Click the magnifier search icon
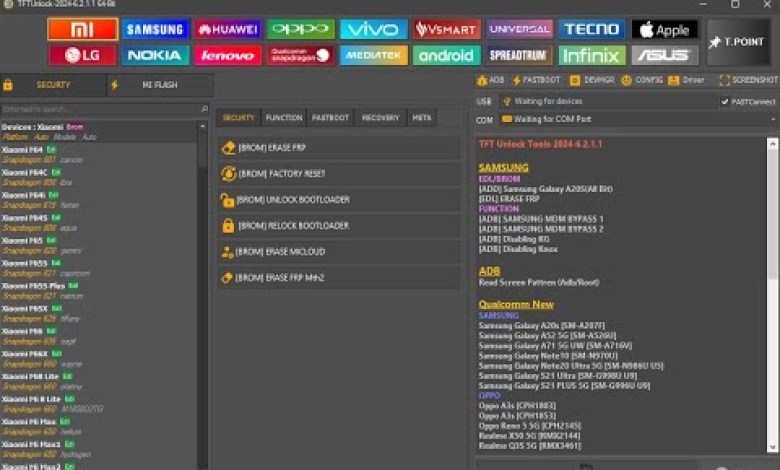780x470 pixels. [204, 109]
